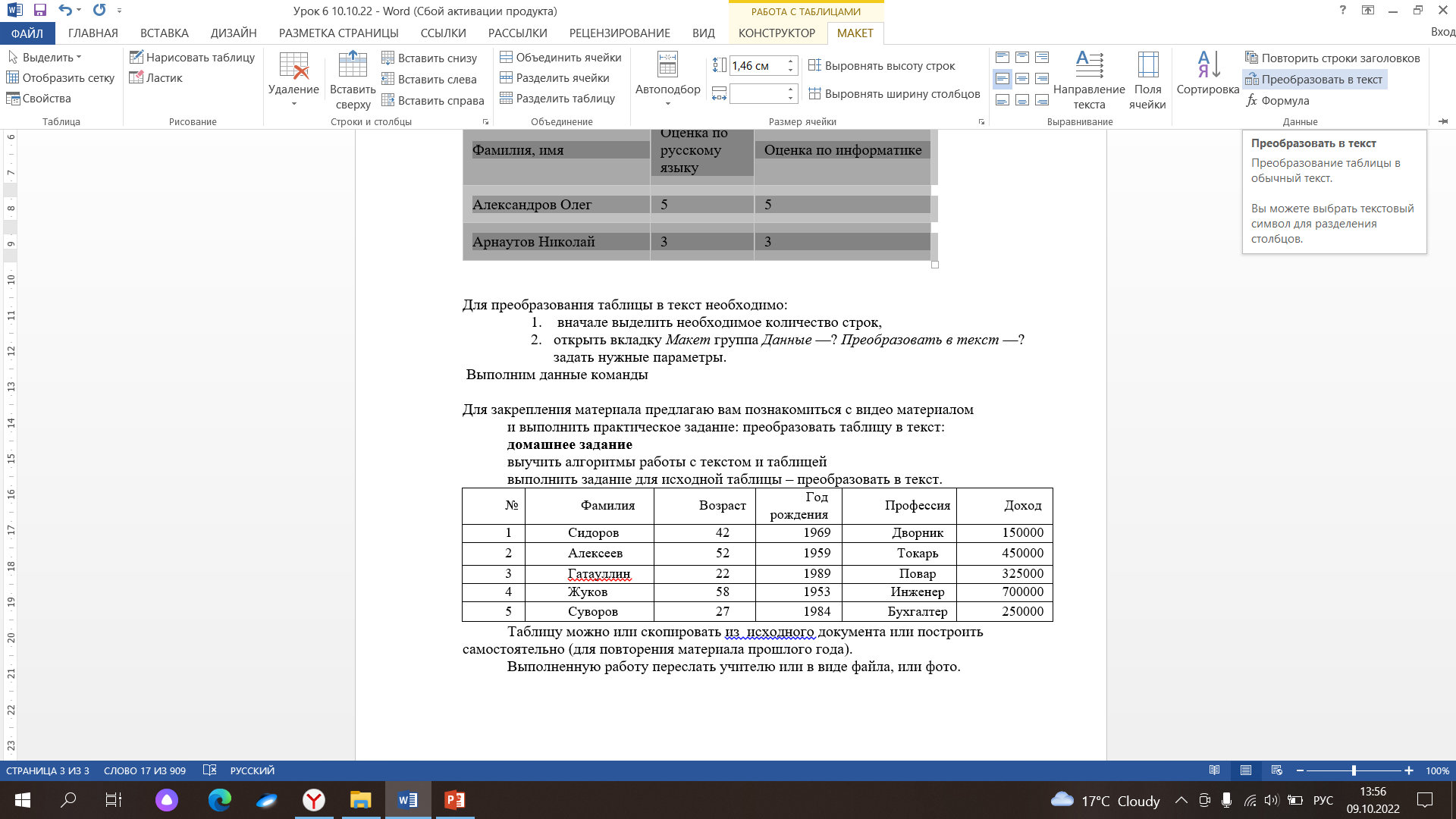Screen dimensions: 1456x819
Task: Change text direction (Направление текста)
Action: pyautogui.click(x=1089, y=80)
